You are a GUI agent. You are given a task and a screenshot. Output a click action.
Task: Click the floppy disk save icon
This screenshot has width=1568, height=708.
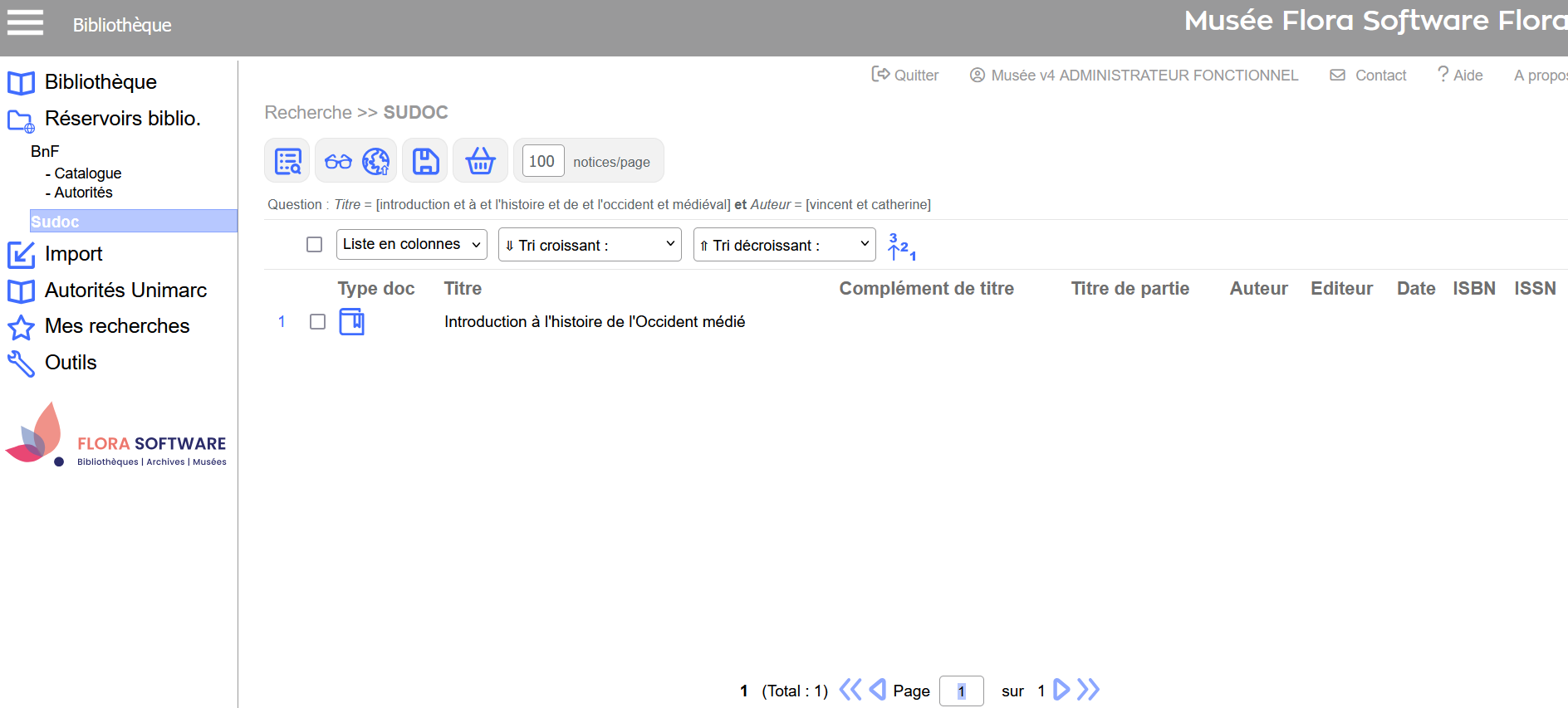pos(425,161)
